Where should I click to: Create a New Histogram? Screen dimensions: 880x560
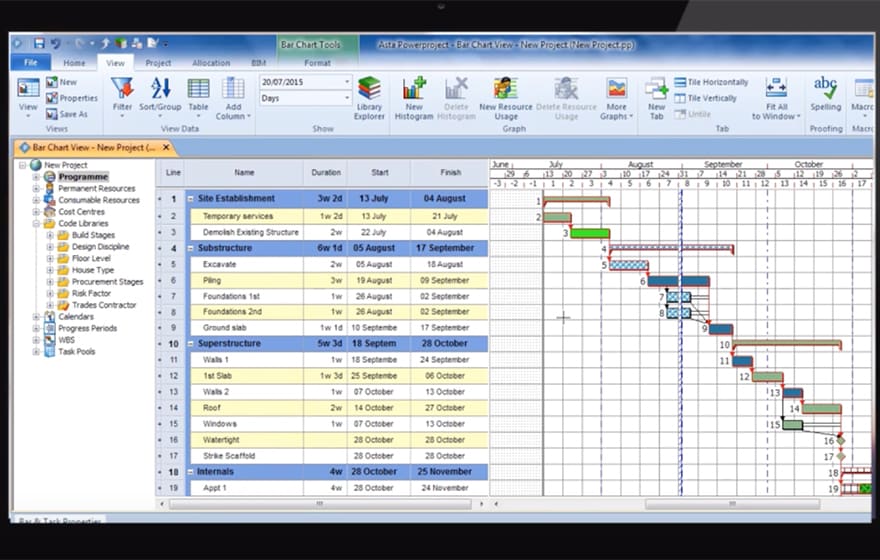tap(414, 98)
